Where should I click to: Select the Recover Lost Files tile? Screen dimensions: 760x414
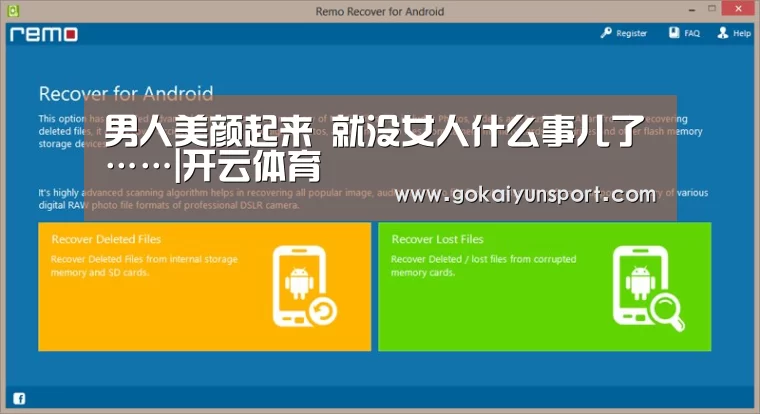[544, 287]
